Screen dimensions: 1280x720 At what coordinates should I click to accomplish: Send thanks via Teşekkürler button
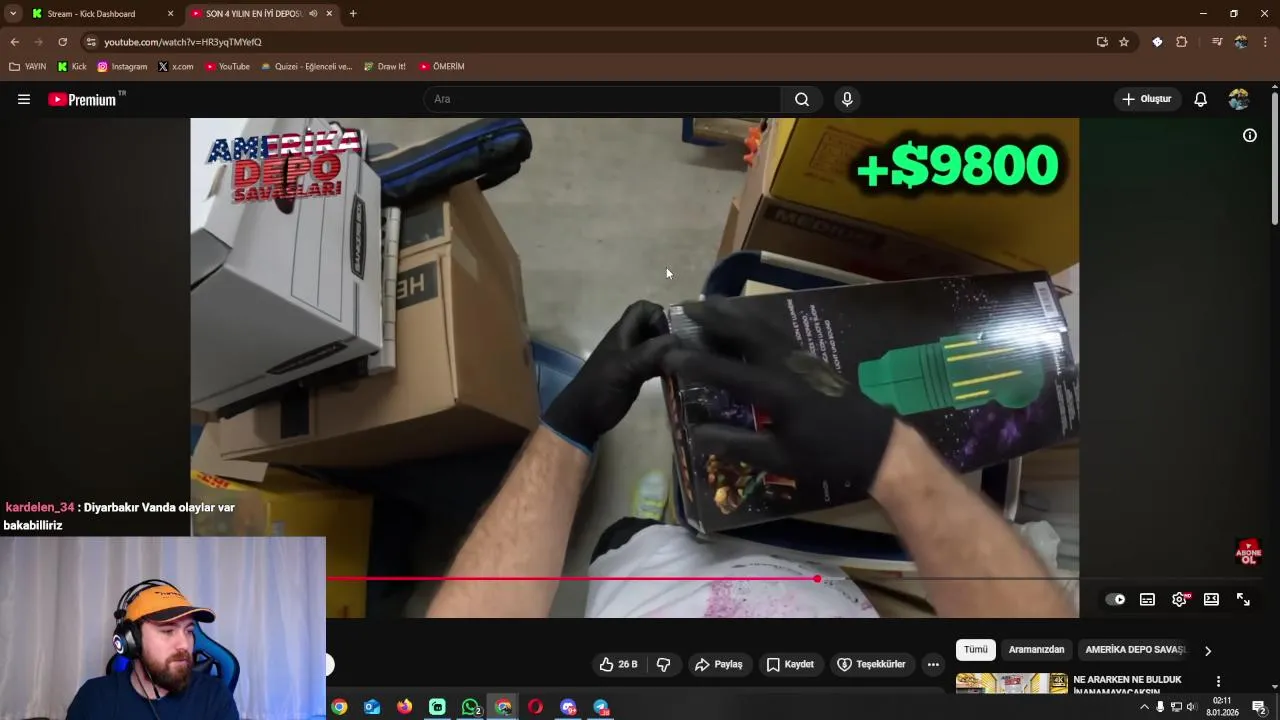[x=871, y=664]
